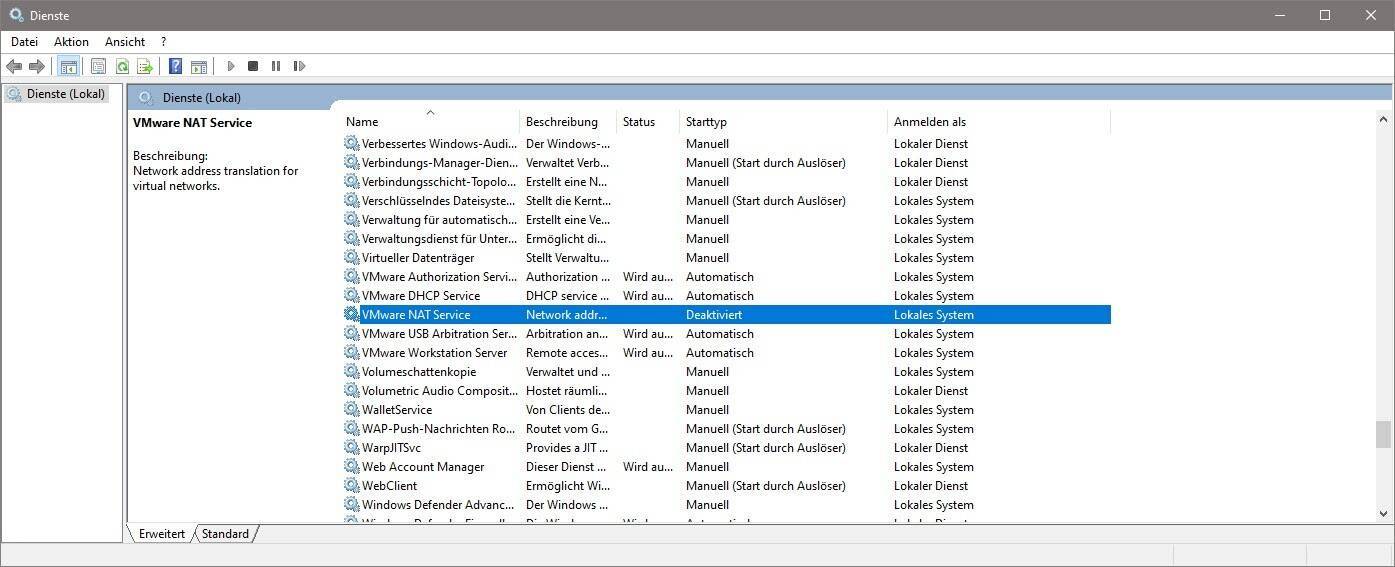Click the Export list toolbar icon
Image resolution: width=1395 pixels, height=567 pixels.
tap(145, 66)
